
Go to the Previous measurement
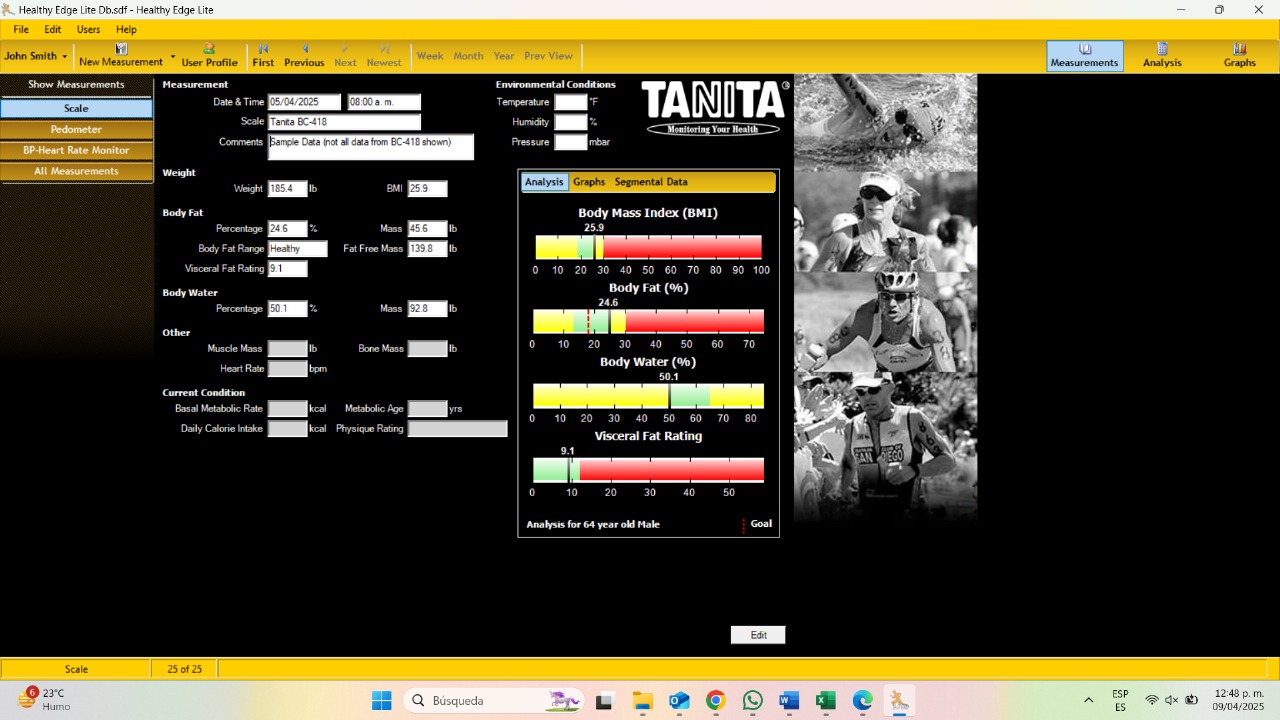303,56
